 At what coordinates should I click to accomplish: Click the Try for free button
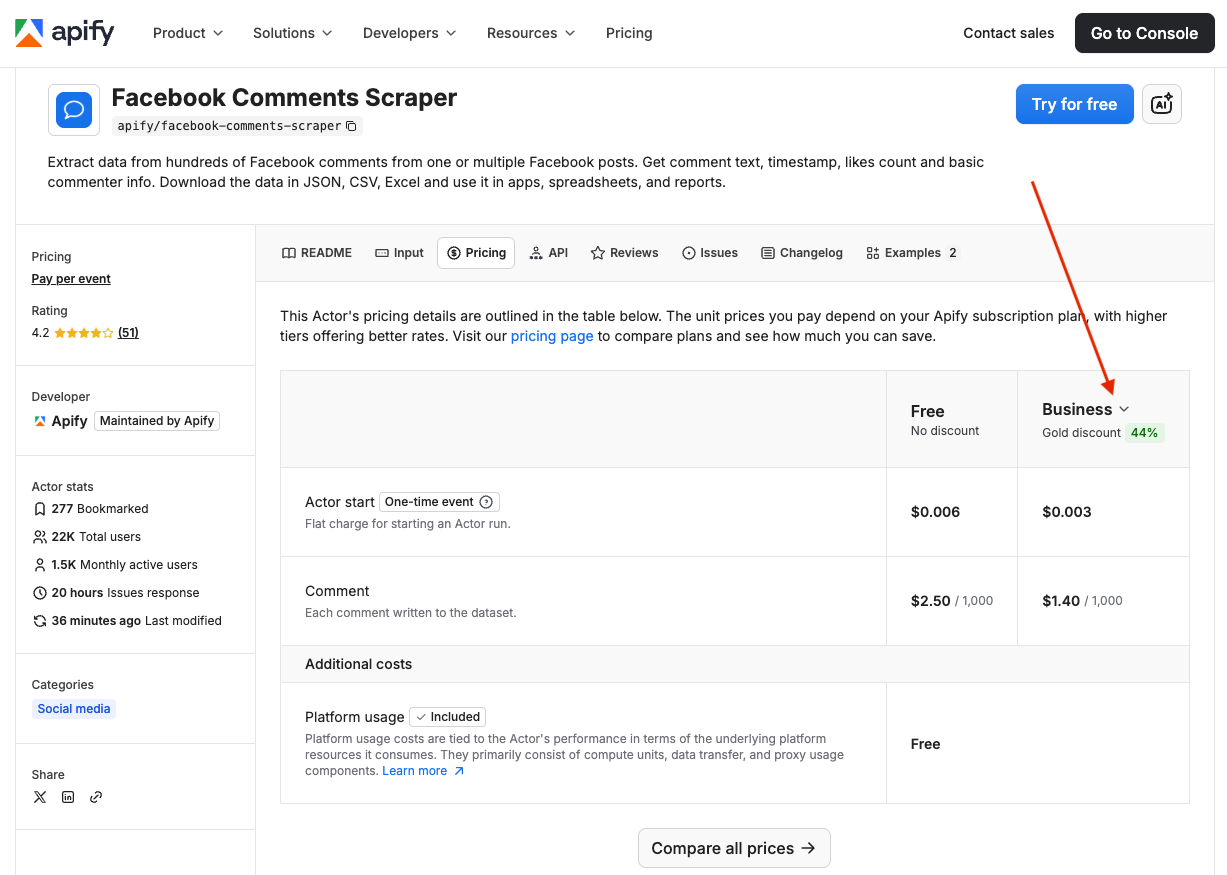[1074, 103]
